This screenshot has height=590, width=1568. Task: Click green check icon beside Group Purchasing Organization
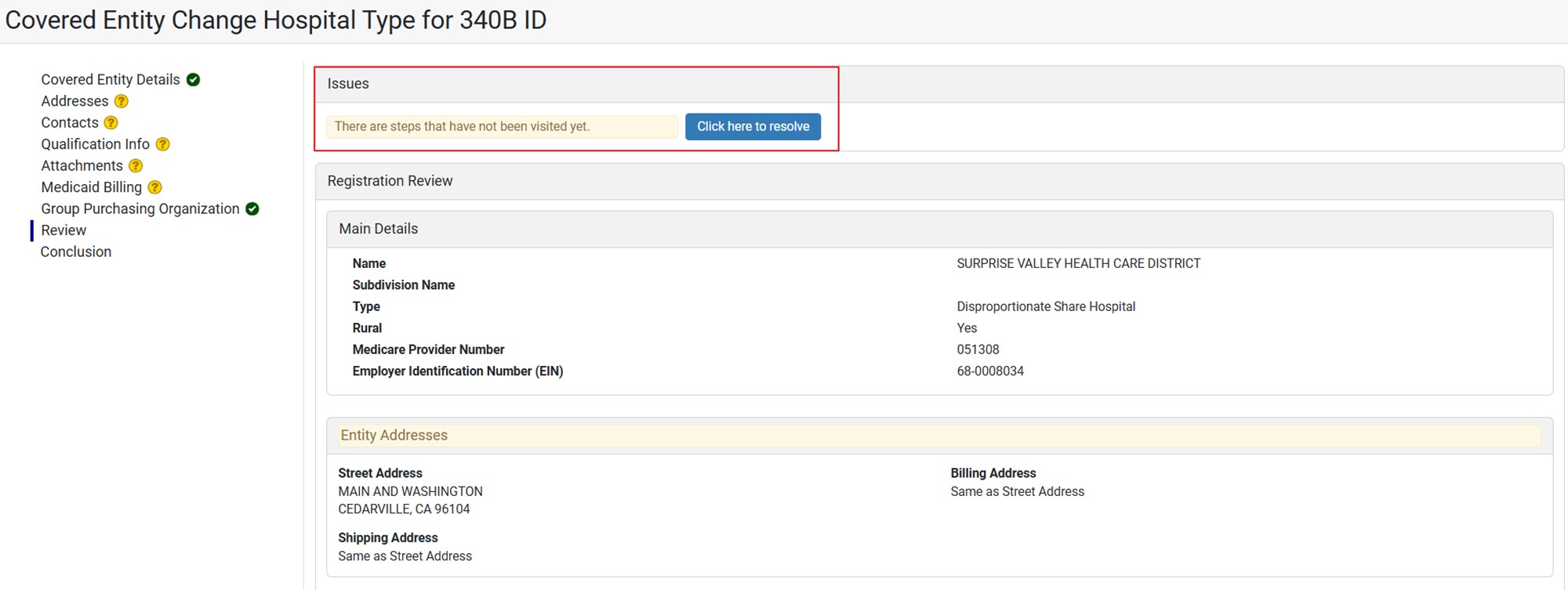(252, 209)
